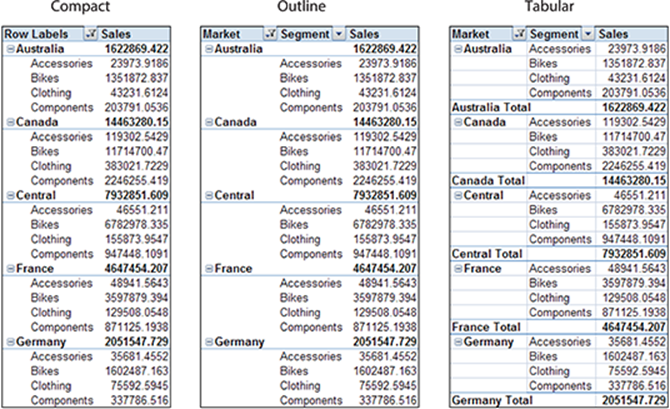Screen dimensions: 670x409
Task: Select Central Total row label
Action: 487,254
